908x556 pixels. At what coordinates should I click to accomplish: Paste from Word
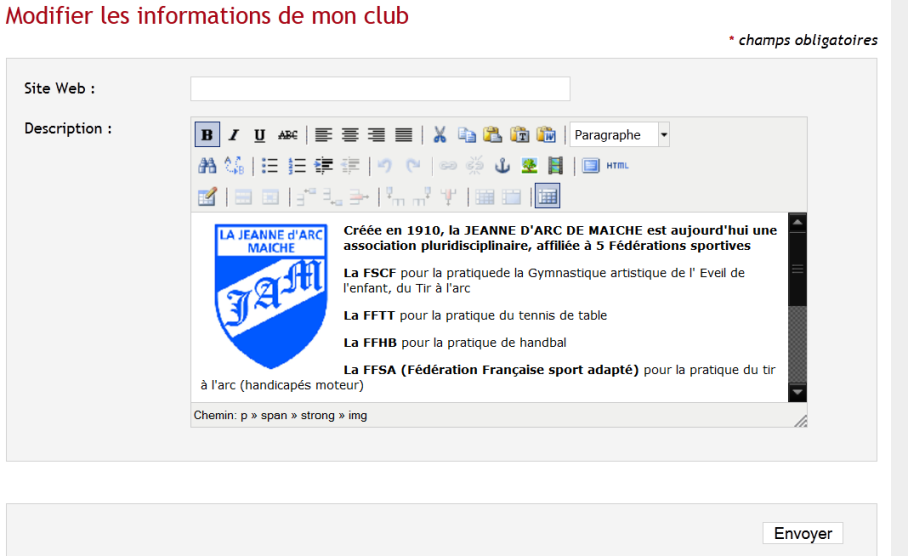tap(546, 135)
